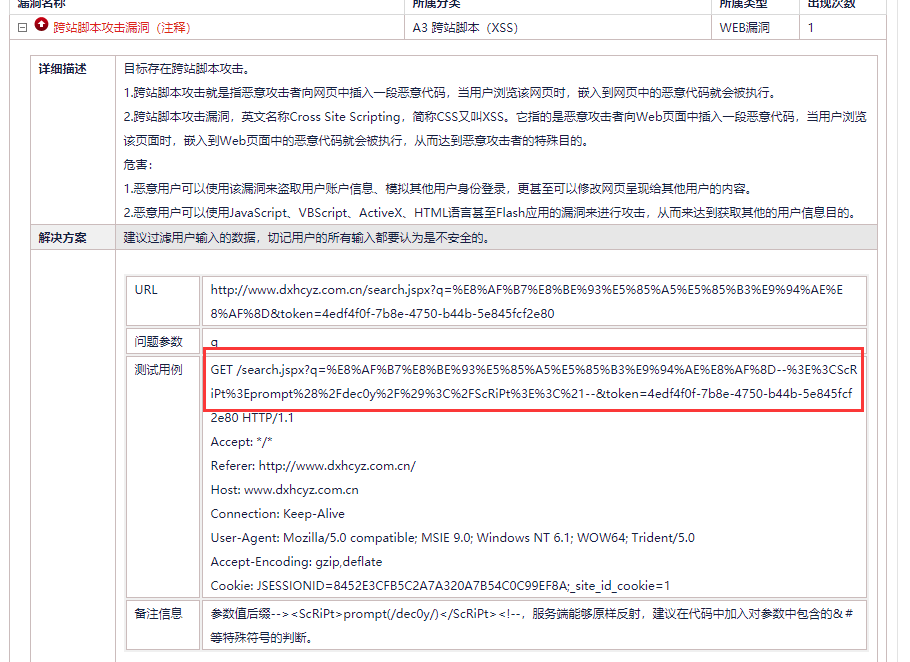Click the URL label cell
910x662 pixels.
[163, 301]
